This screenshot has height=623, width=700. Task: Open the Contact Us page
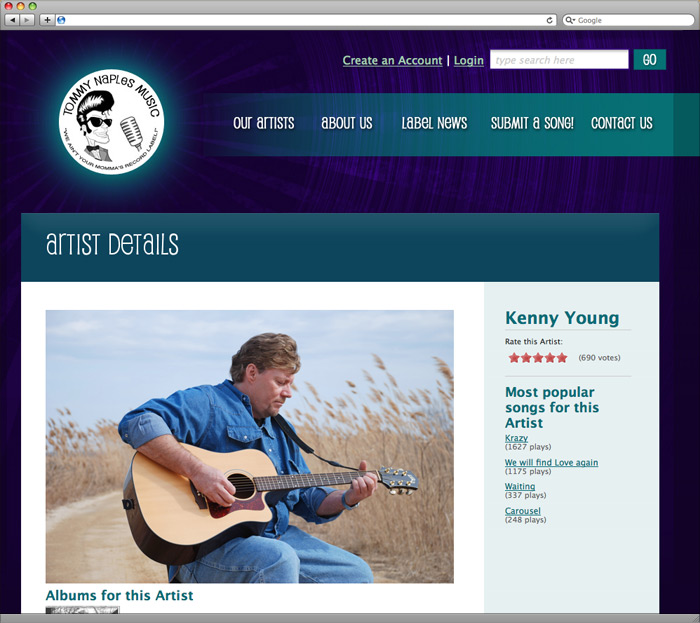coord(621,123)
